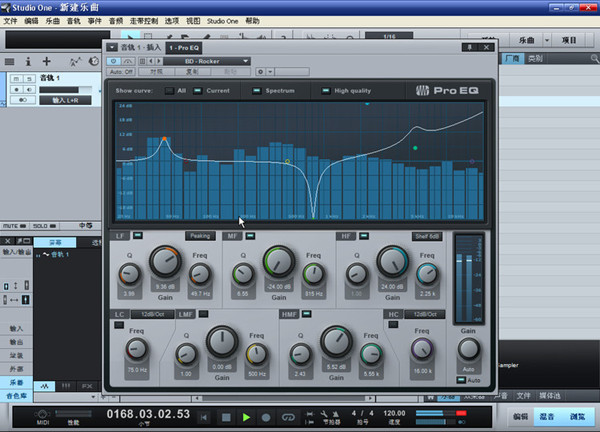The height and width of the screenshot is (432, 600).
Task: Toggle the Loop button in transport bar
Action: [289, 416]
